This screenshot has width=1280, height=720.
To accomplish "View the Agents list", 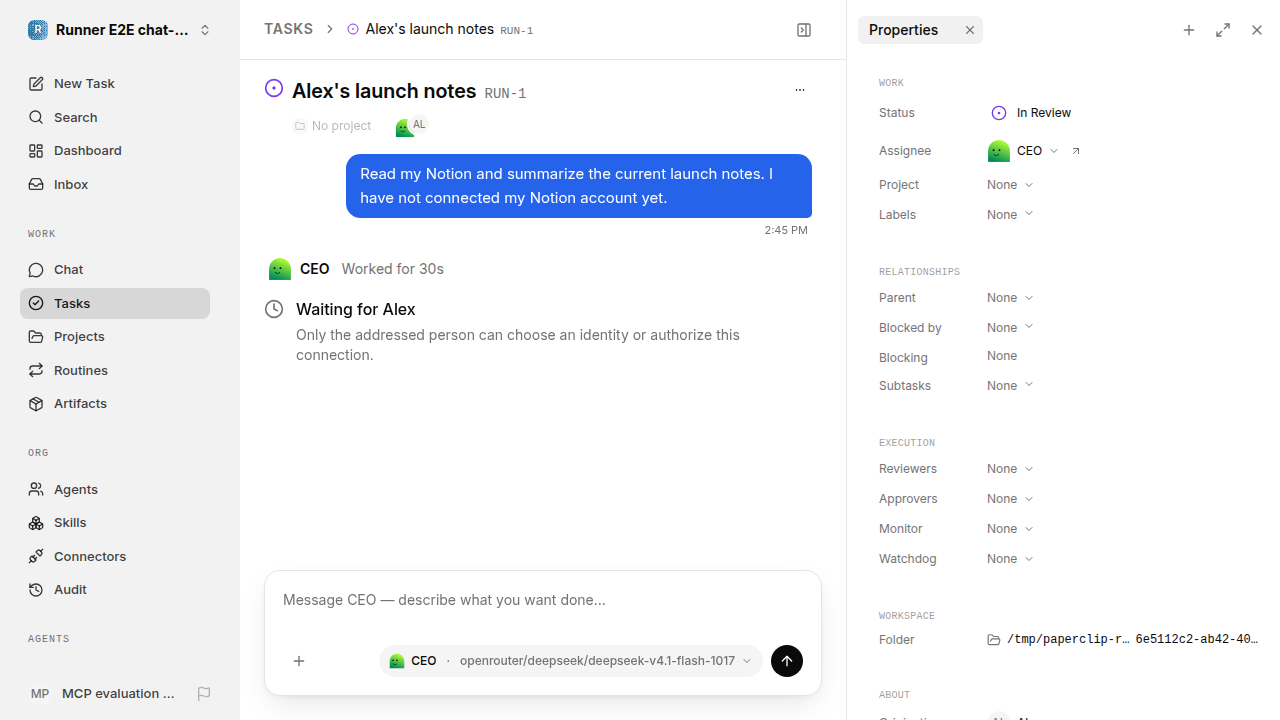I will pyautogui.click(x=115, y=489).
